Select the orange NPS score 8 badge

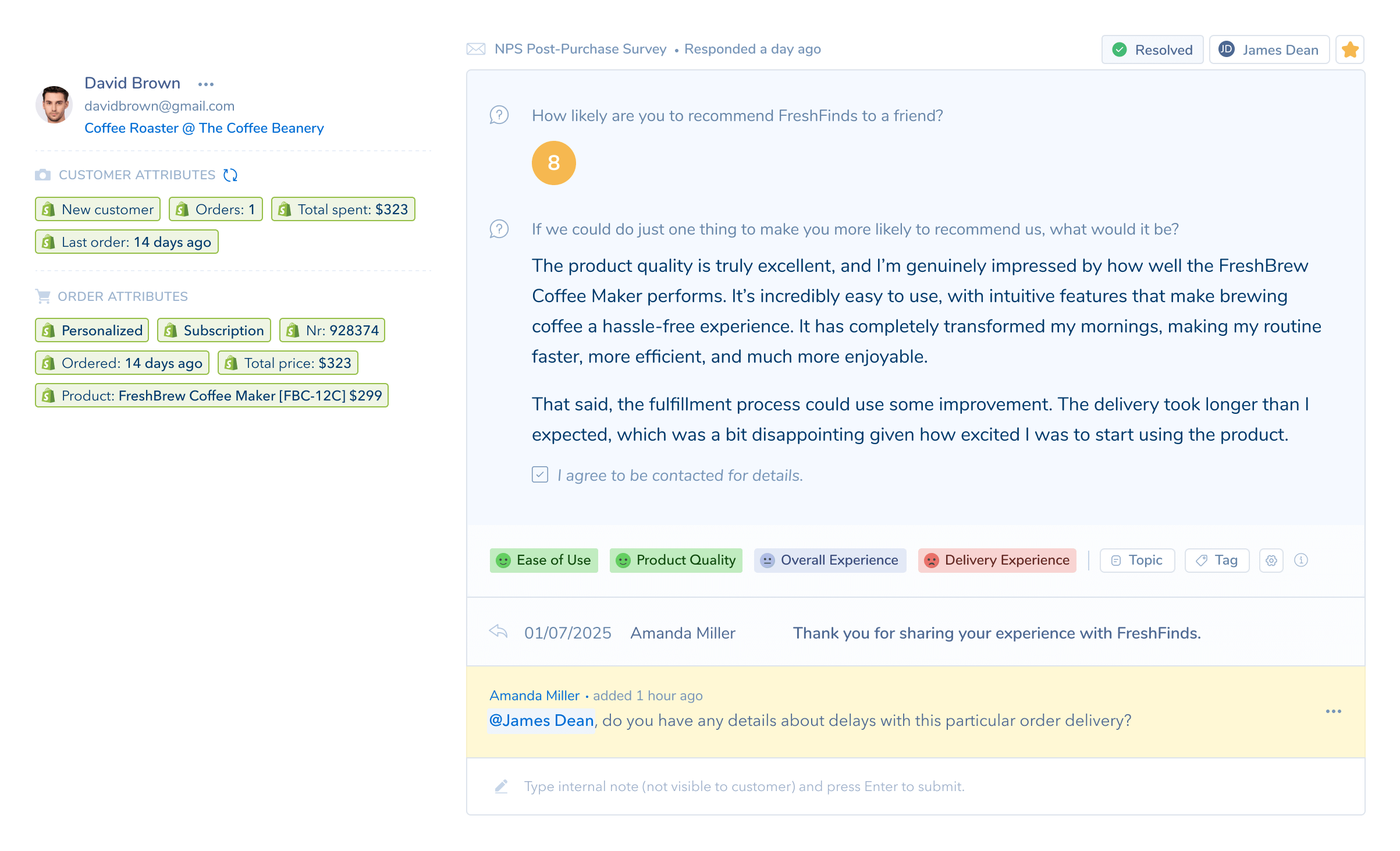click(x=553, y=163)
